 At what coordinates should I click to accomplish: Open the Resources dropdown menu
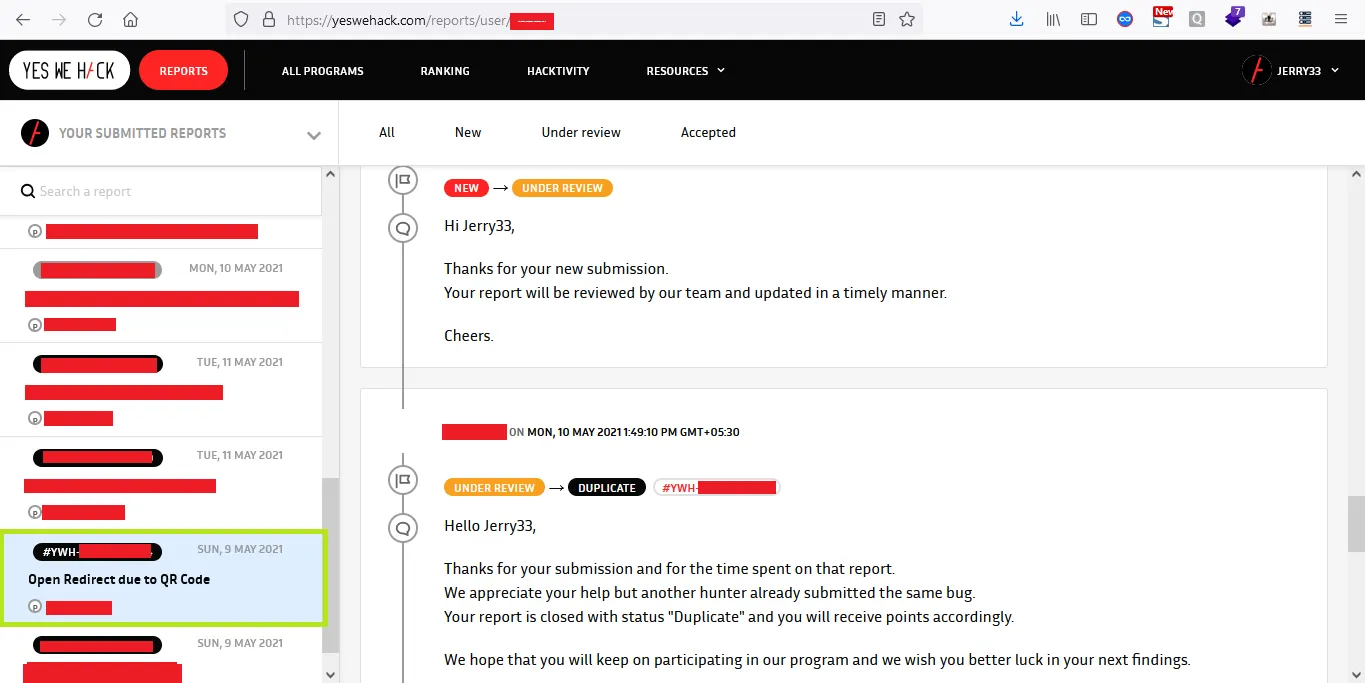(685, 71)
